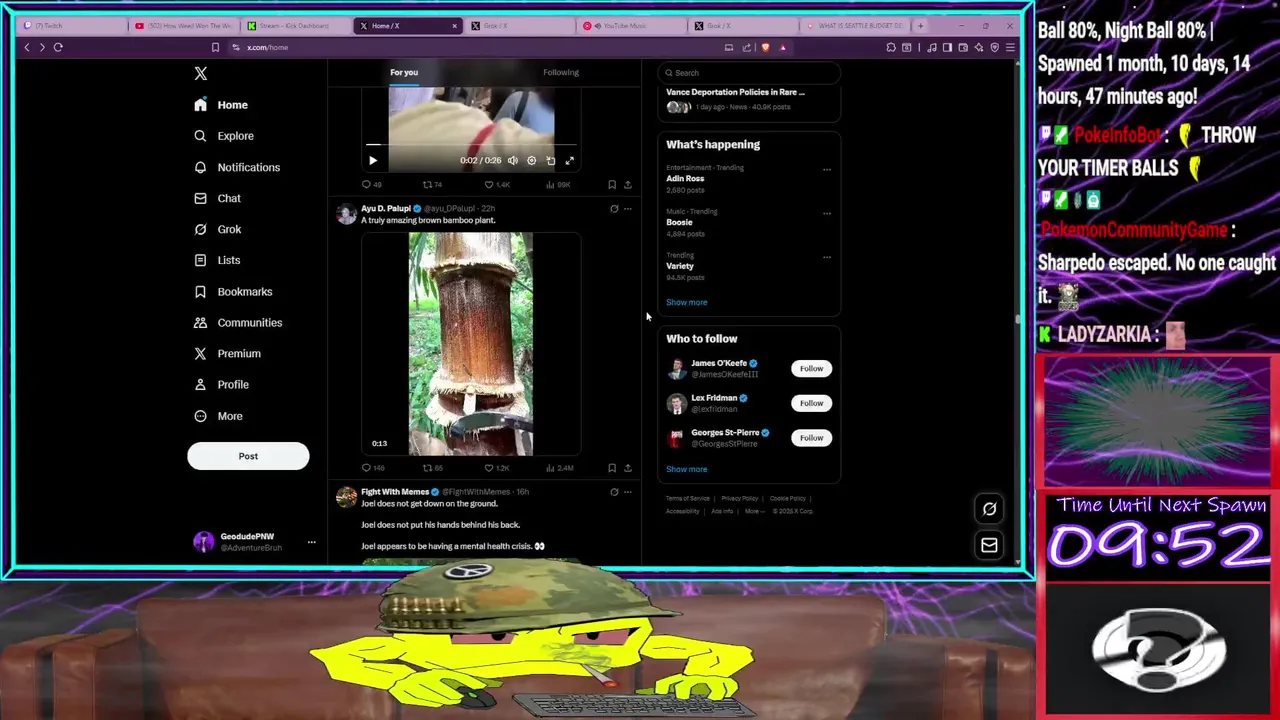The width and height of the screenshot is (1280, 720).
Task: Open Home in X sidebar
Action: pyautogui.click(x=222, y=105)
